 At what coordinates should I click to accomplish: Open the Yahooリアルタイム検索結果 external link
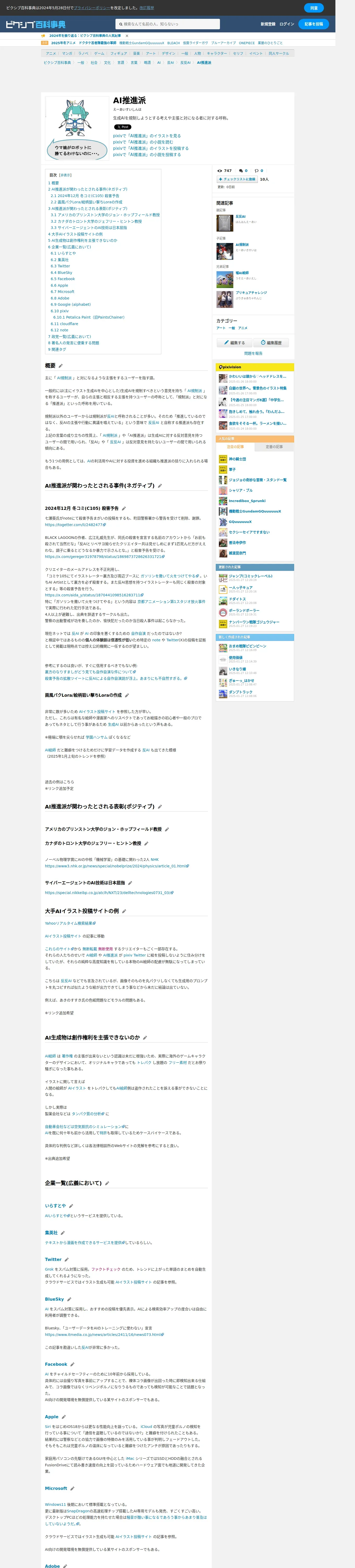(69, 923)
